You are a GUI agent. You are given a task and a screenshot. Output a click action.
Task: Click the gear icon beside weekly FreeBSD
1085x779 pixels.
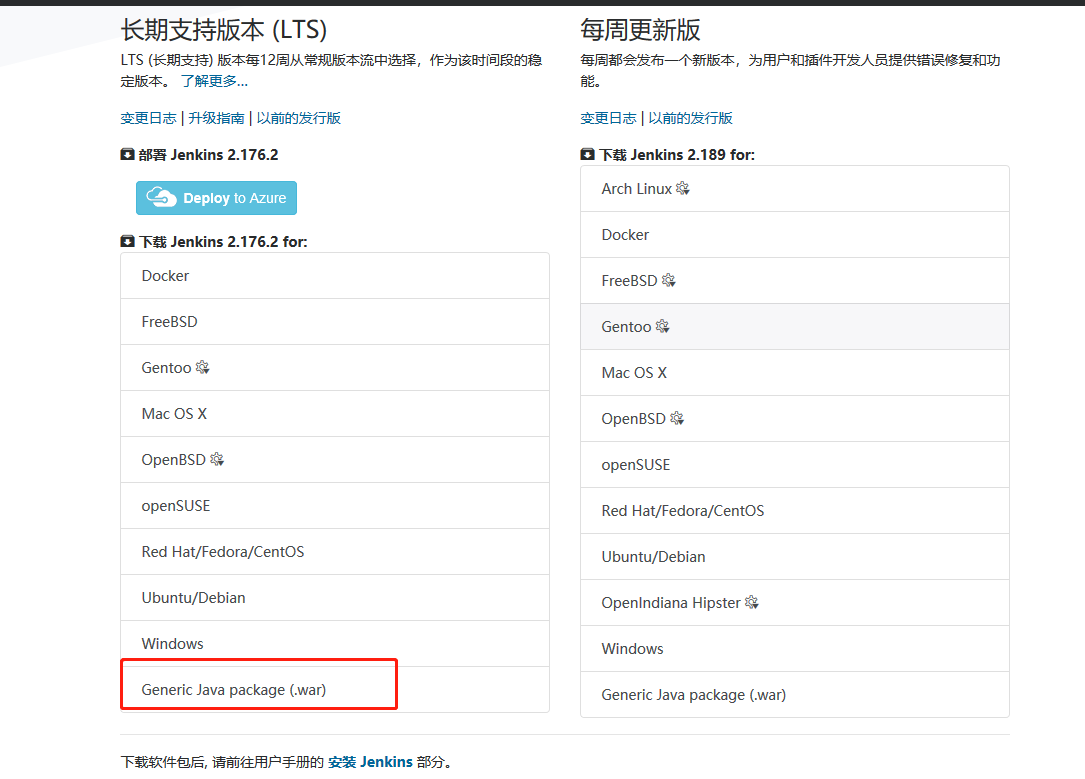tap(668, 280)
